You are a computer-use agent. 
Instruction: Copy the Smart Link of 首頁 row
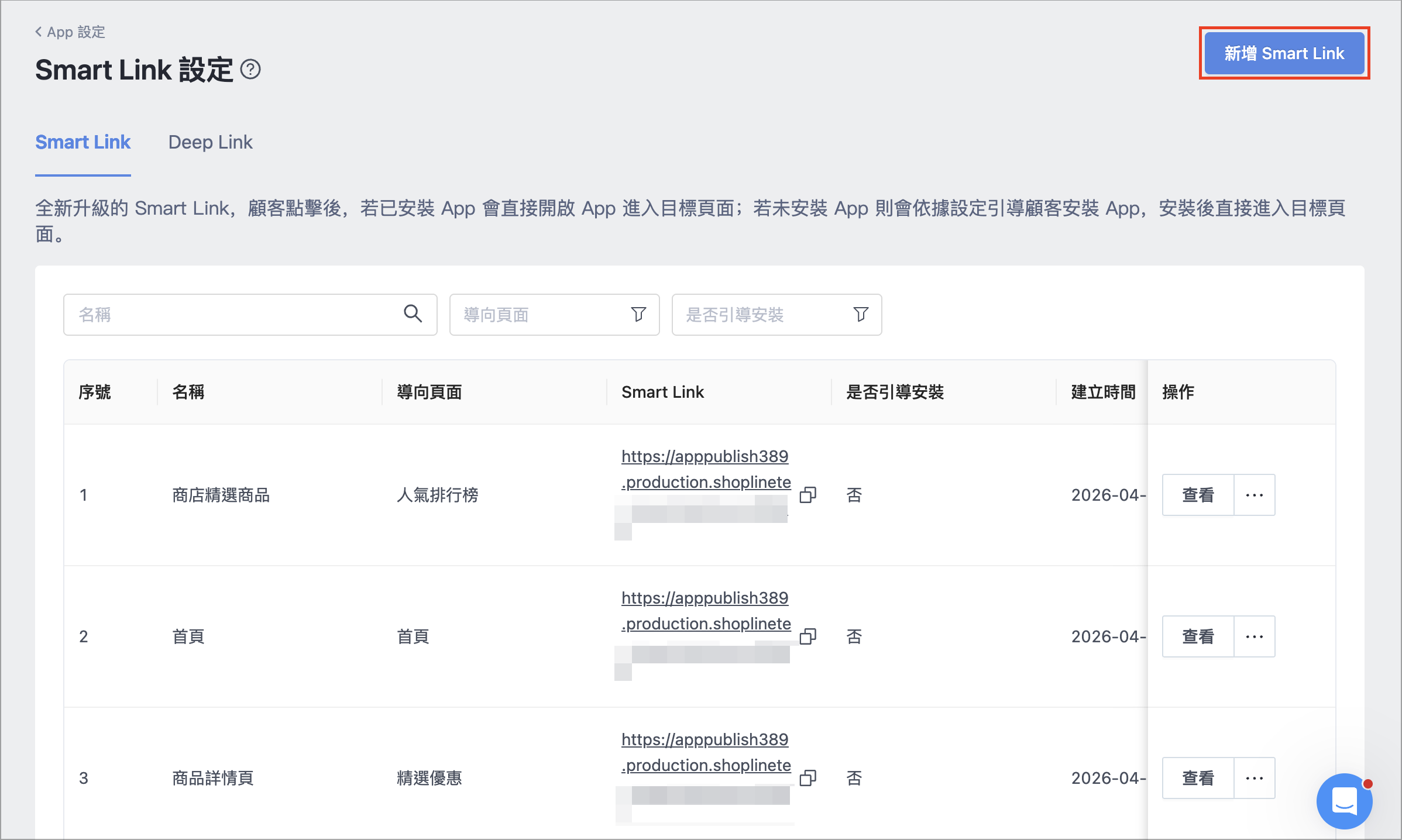click(x=808, y=636)
